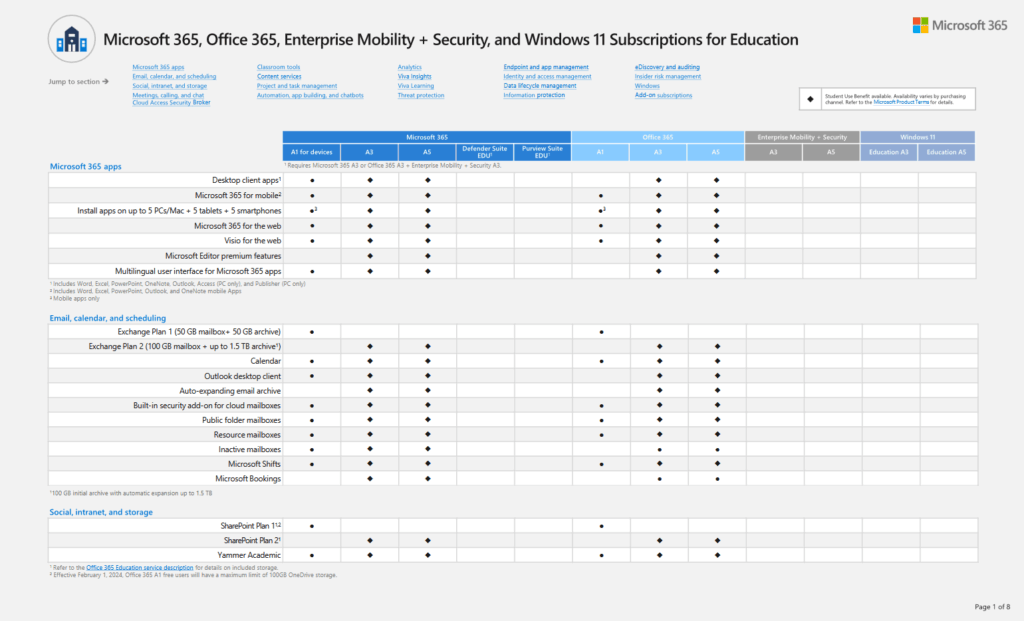Go to the Classroom tools section link

tap(278, 67)
